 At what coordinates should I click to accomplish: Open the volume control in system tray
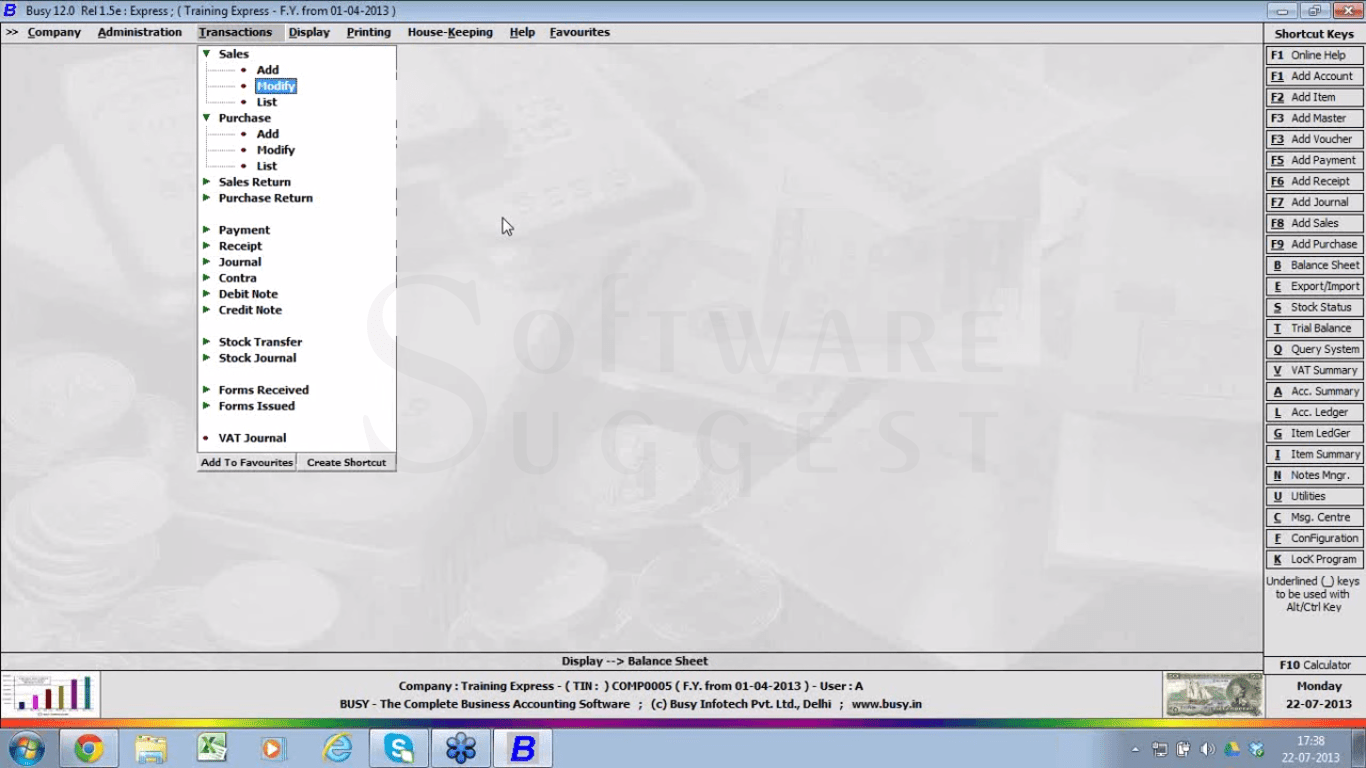pyautogui.click(x=1207, y=747)
